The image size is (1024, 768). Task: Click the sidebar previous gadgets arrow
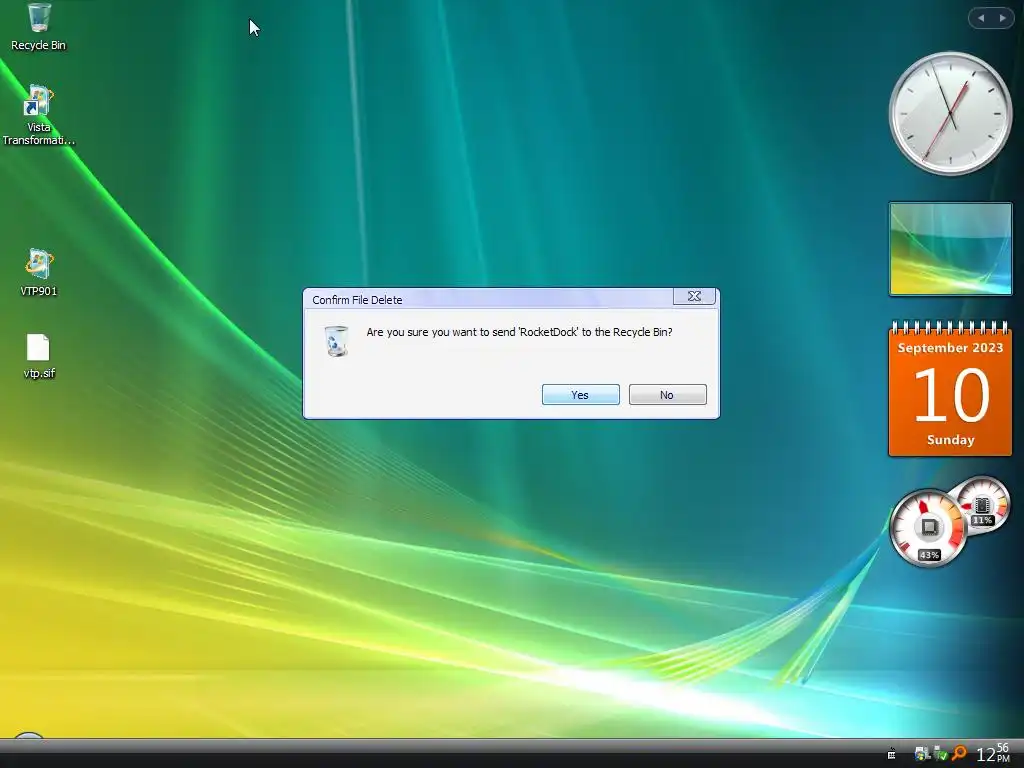click(981, 18)
